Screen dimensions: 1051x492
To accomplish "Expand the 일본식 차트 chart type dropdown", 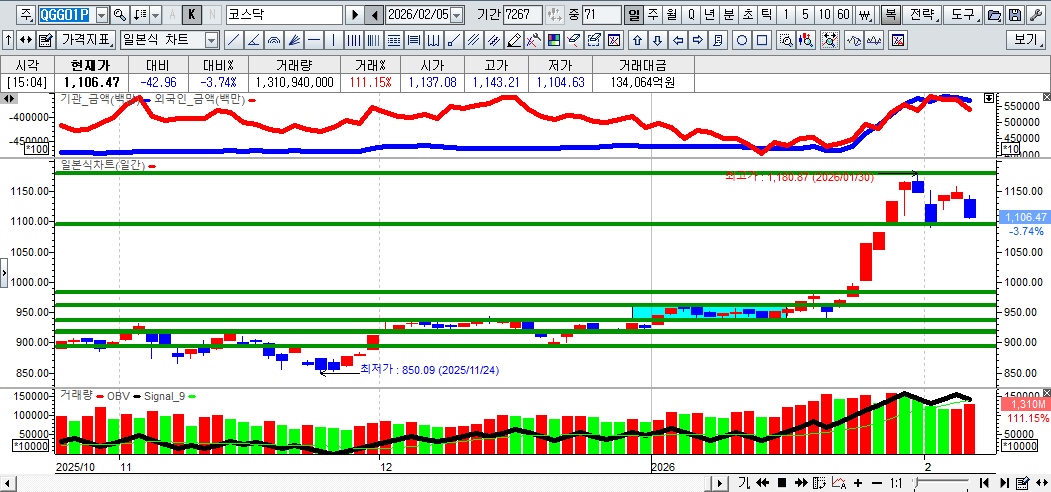I will point(211,40).
